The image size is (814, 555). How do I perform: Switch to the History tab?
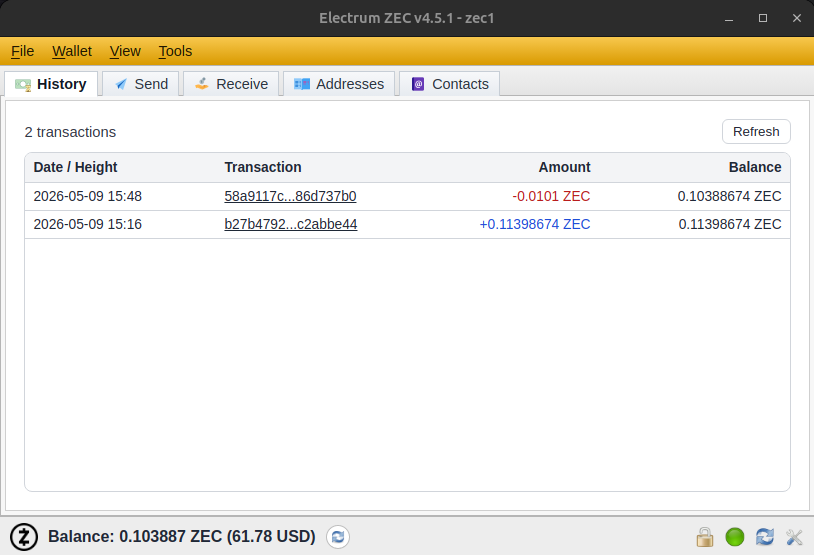pos(51,84)
